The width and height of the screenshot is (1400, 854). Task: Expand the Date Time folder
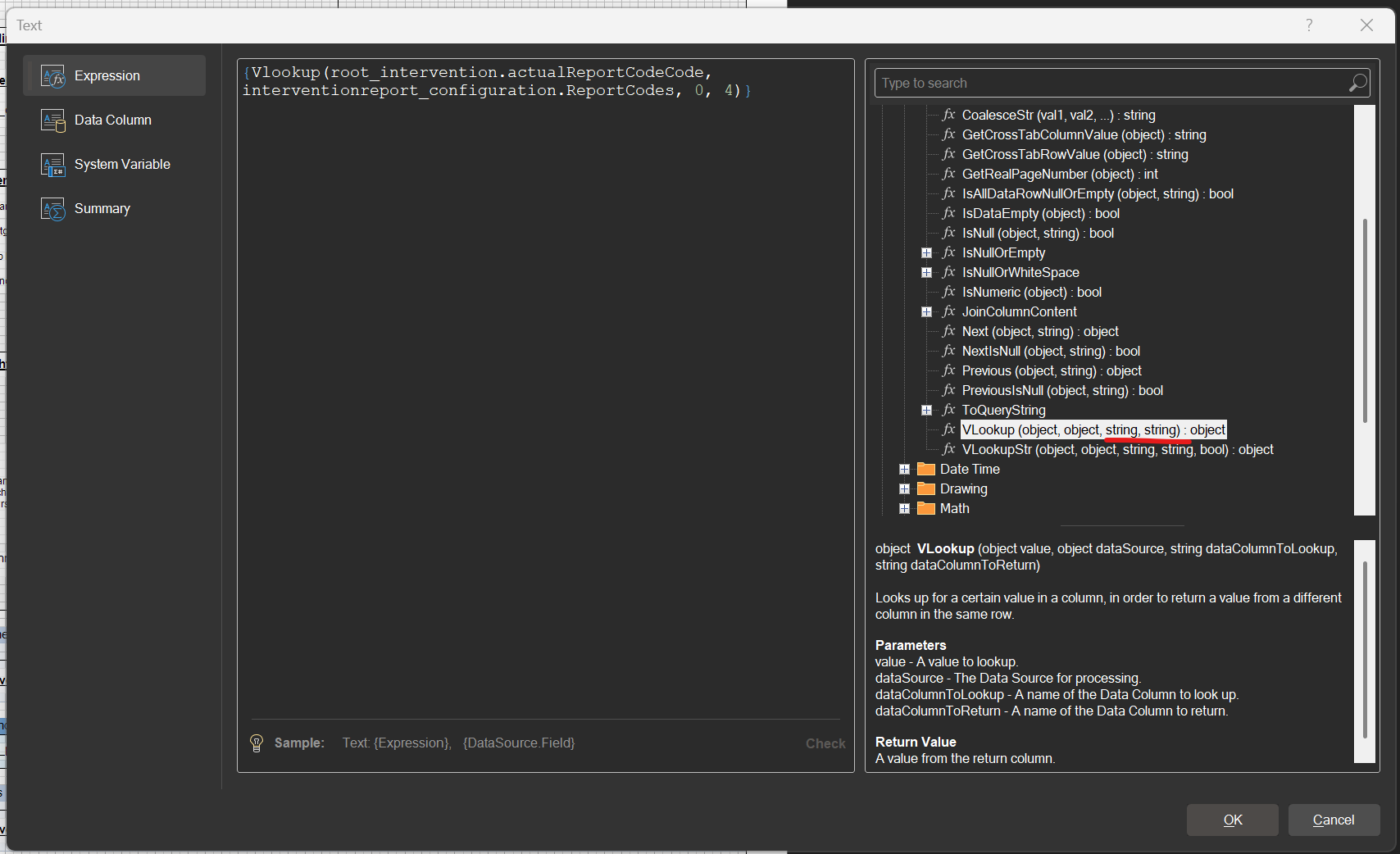tap(904, 469)
